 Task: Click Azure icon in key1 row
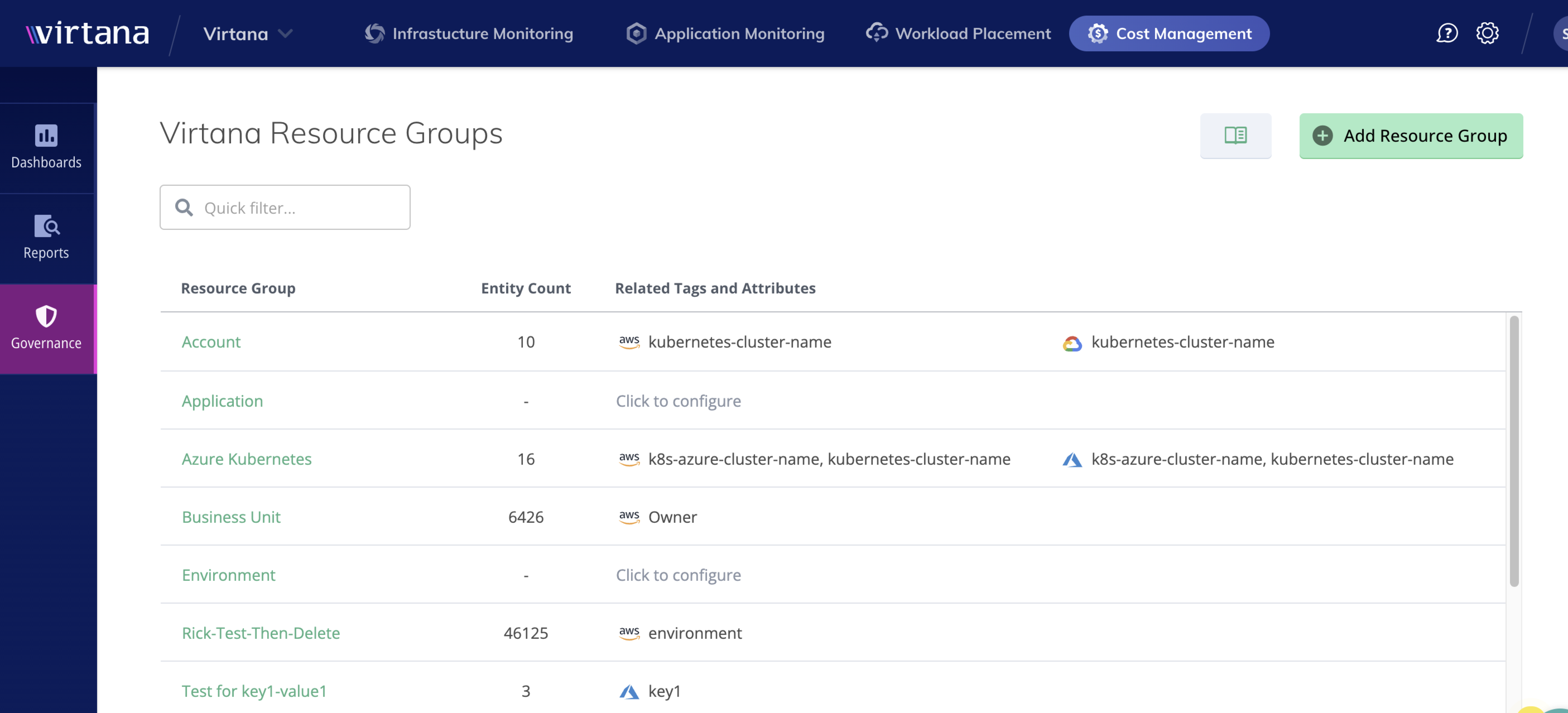point(629,692)
